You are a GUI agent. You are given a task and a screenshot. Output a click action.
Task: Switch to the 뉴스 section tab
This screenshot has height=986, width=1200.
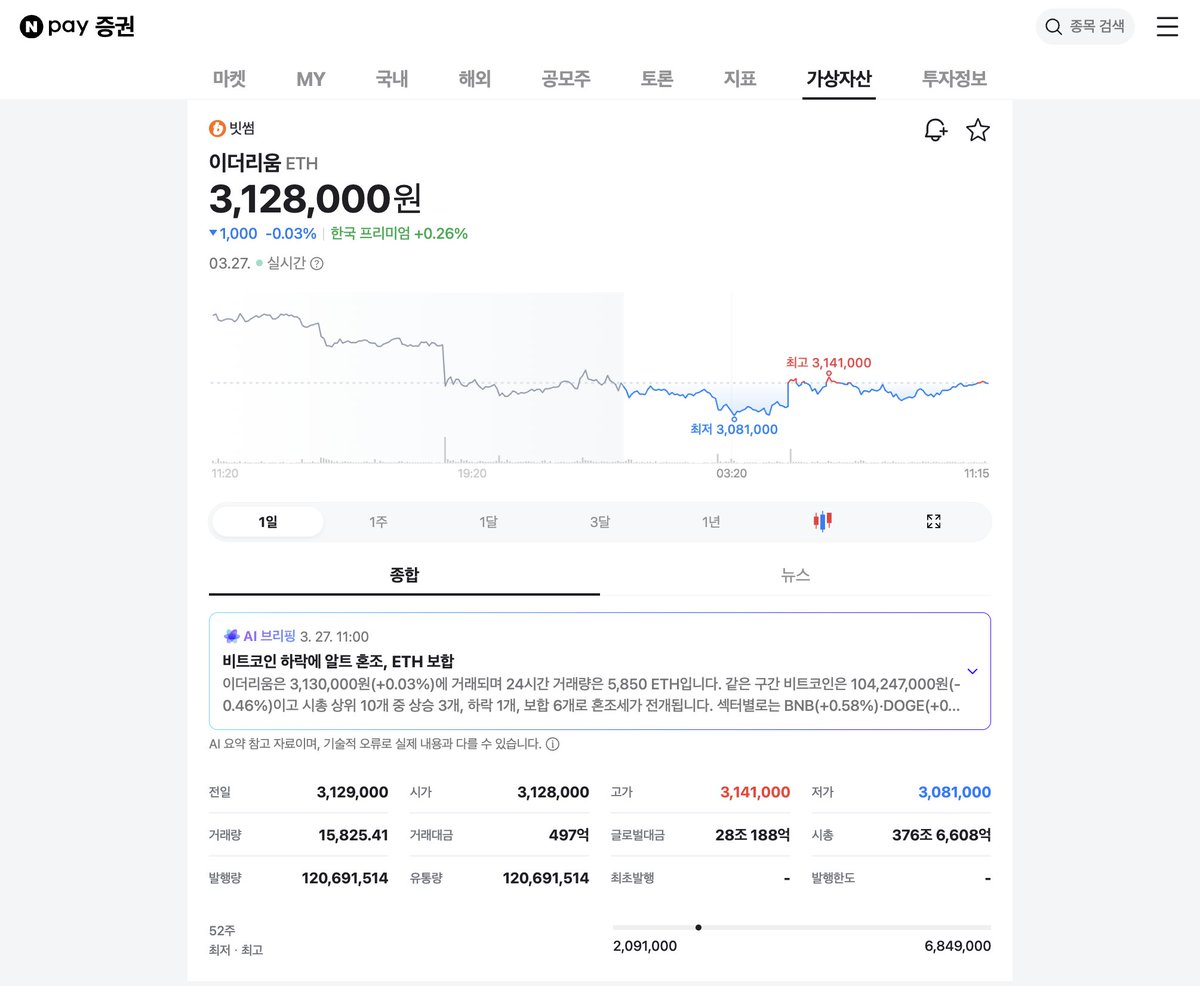795,575
